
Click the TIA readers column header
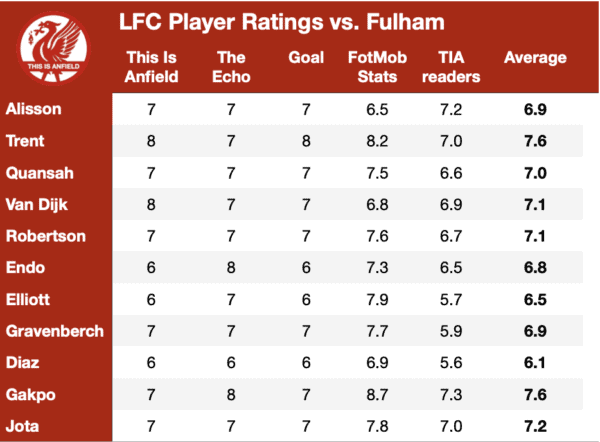(x=451, y=67)
